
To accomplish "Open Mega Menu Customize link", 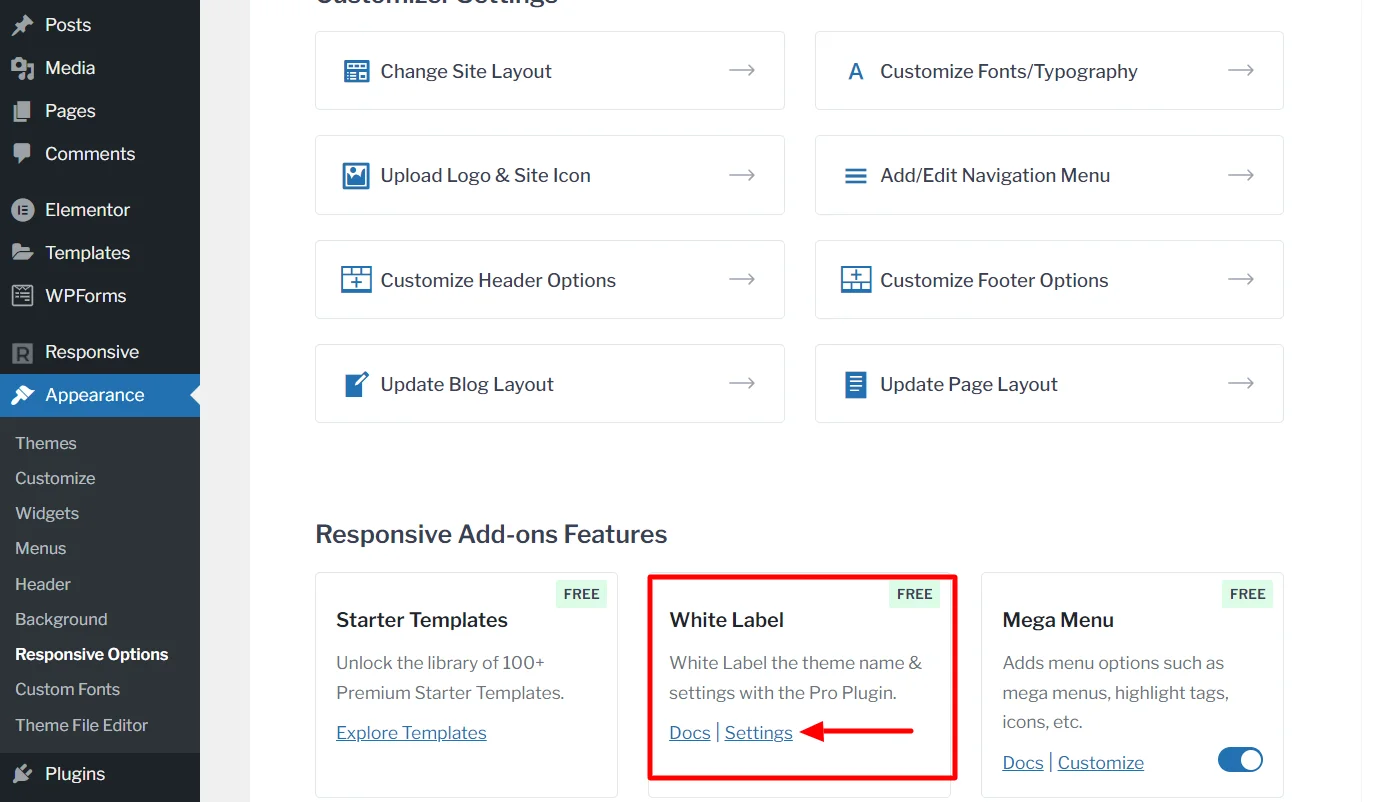I will pos(1101,763).
